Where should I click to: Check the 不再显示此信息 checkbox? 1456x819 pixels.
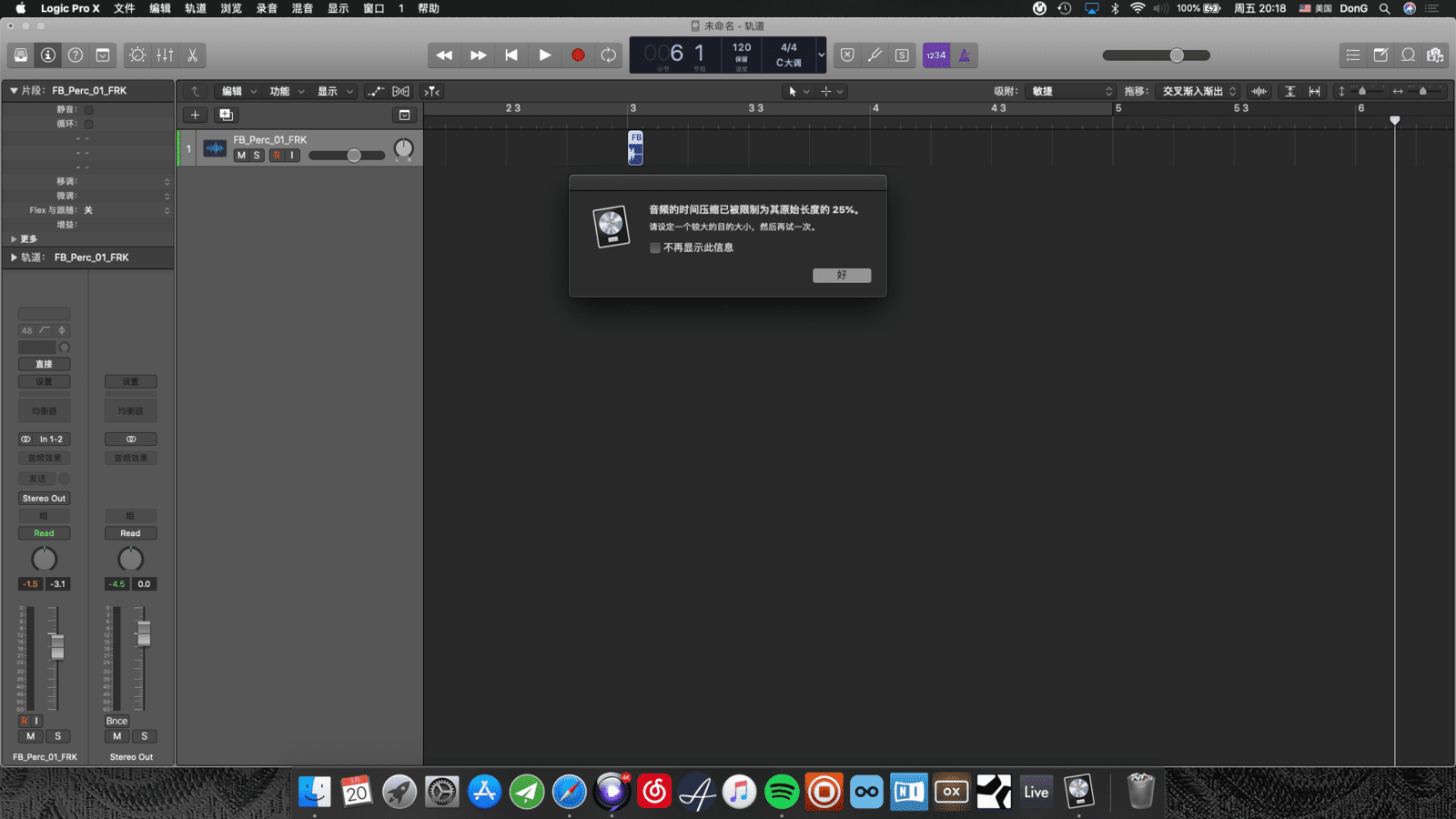654,248
